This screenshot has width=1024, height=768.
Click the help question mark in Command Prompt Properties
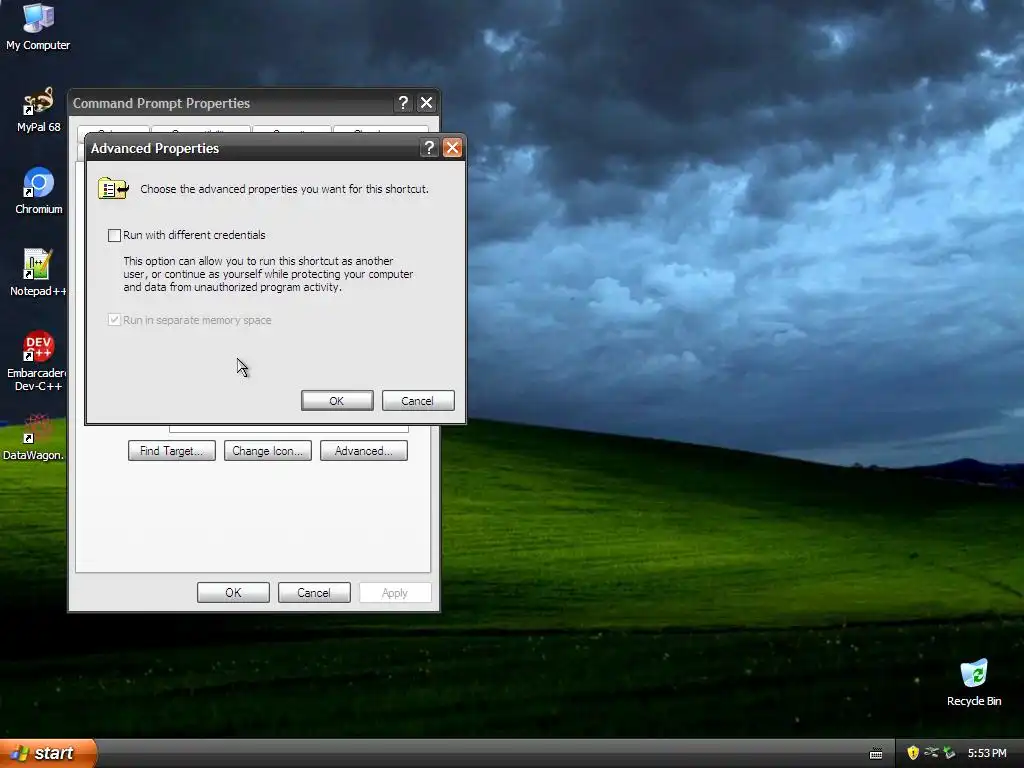click(x=403, y=103)
